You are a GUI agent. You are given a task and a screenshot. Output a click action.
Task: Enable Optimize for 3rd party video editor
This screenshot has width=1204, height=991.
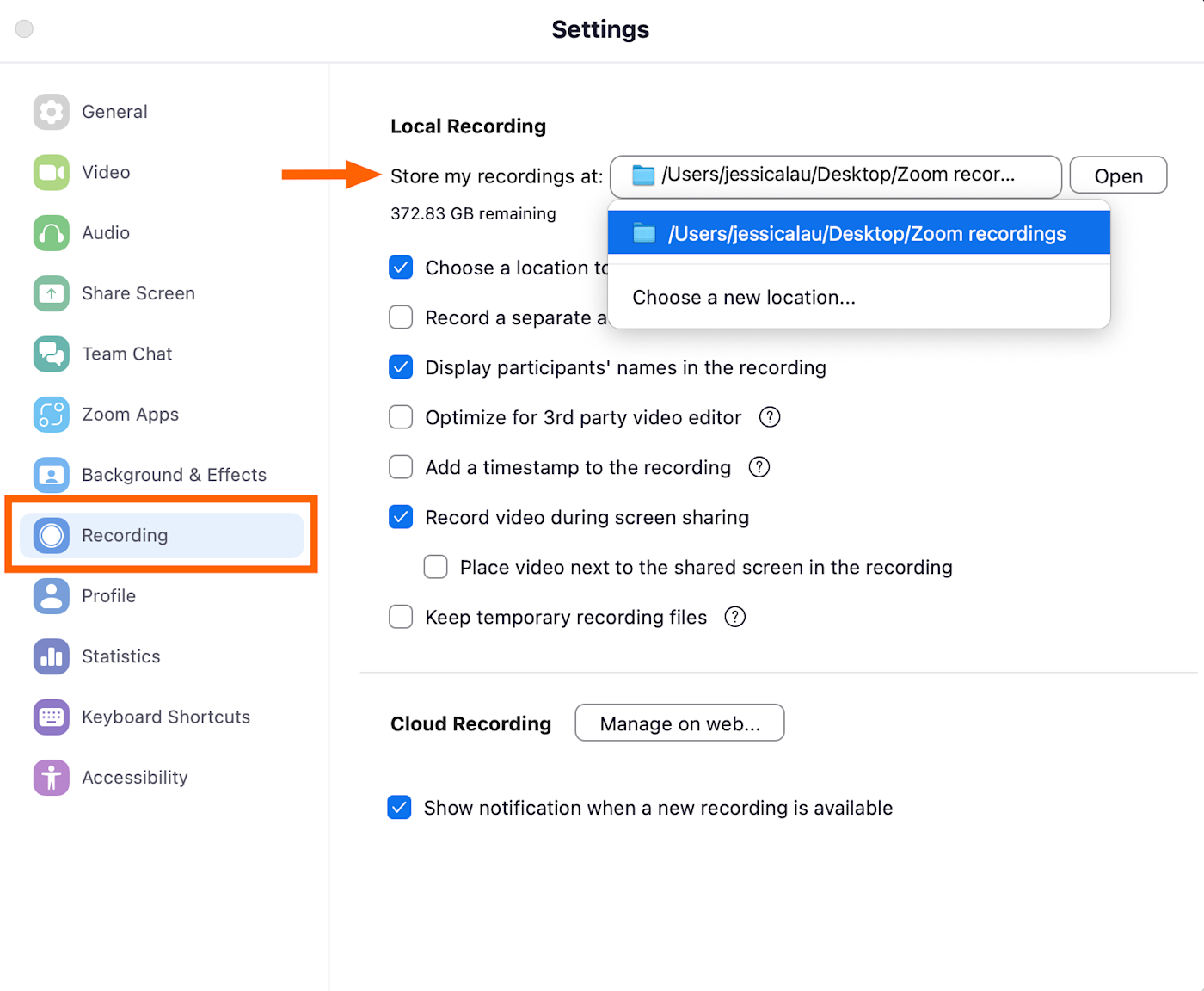tap(401, 417)
